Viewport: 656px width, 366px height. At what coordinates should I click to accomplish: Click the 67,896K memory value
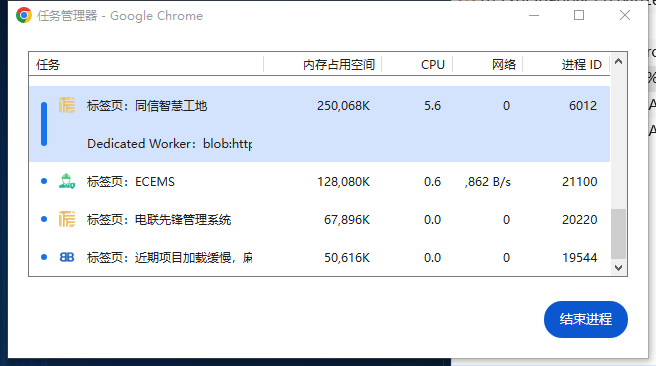(x=347, y=220)
